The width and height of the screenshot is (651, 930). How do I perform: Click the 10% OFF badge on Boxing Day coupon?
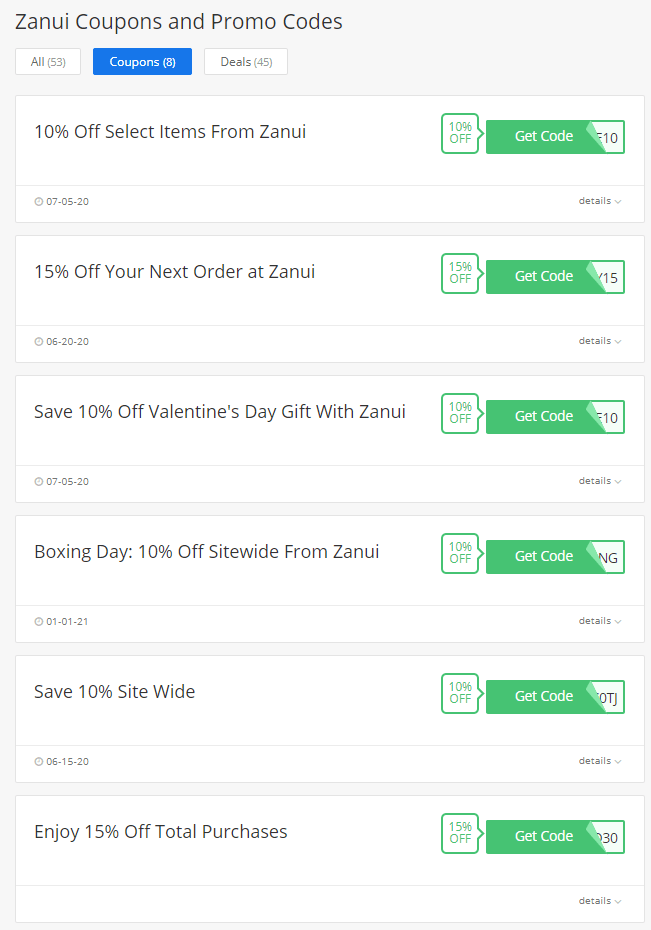460,553
